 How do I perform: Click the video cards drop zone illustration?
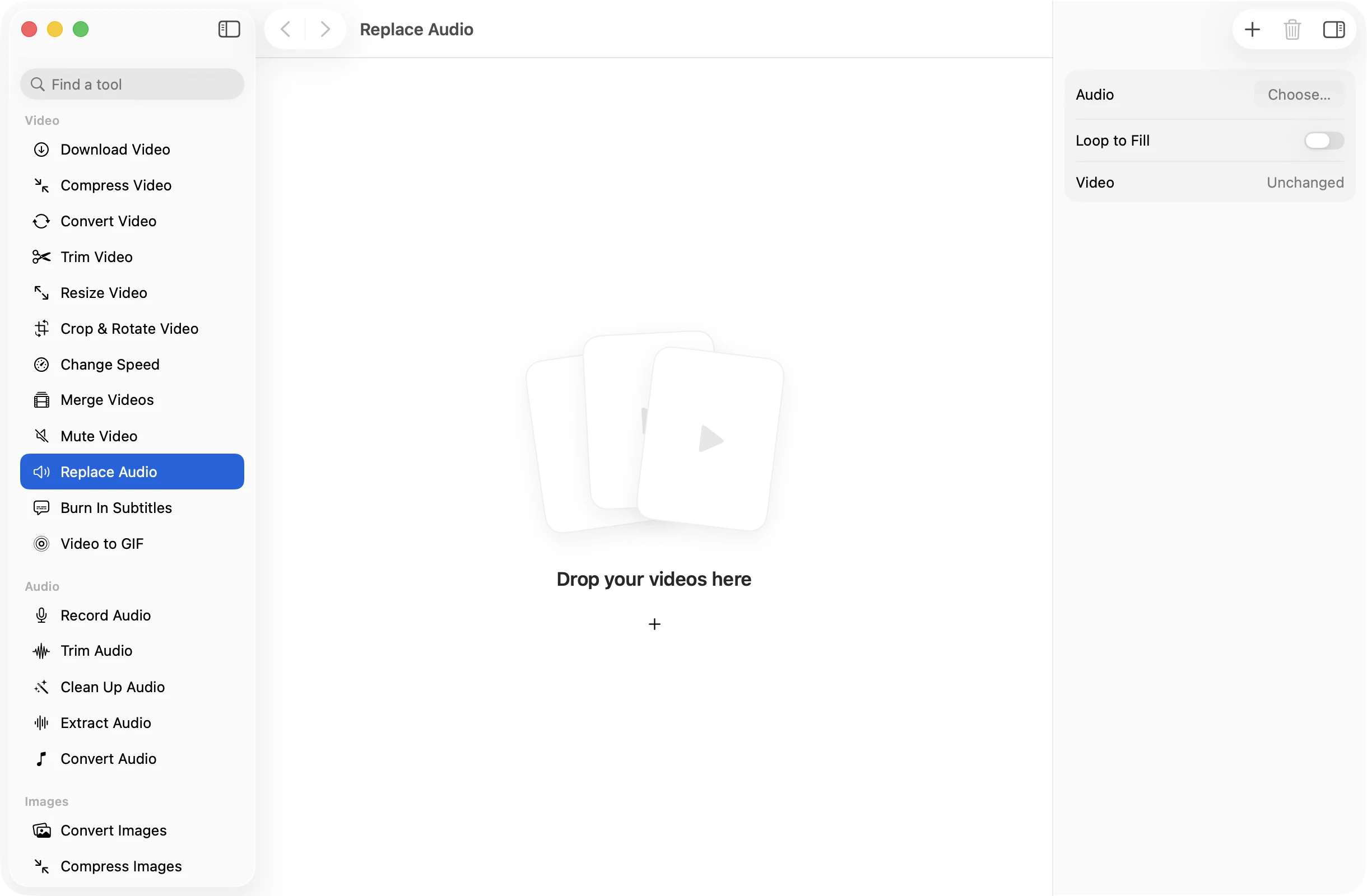pos(654,432)
